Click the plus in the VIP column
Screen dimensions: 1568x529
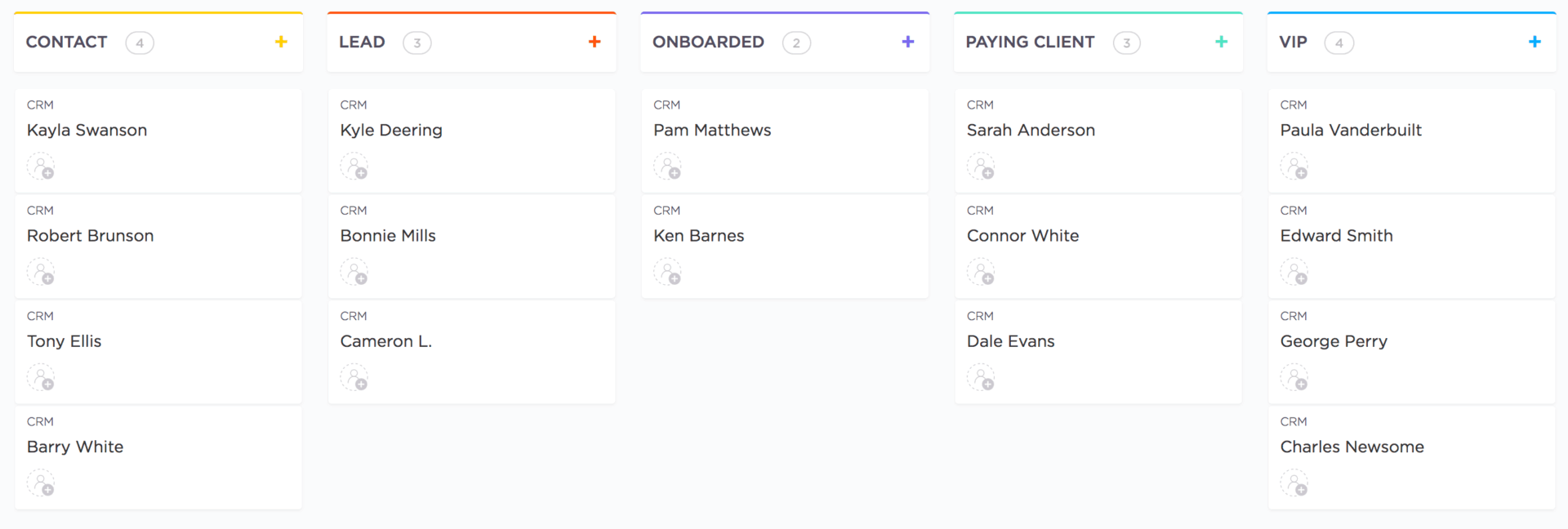click(1535, 42)
